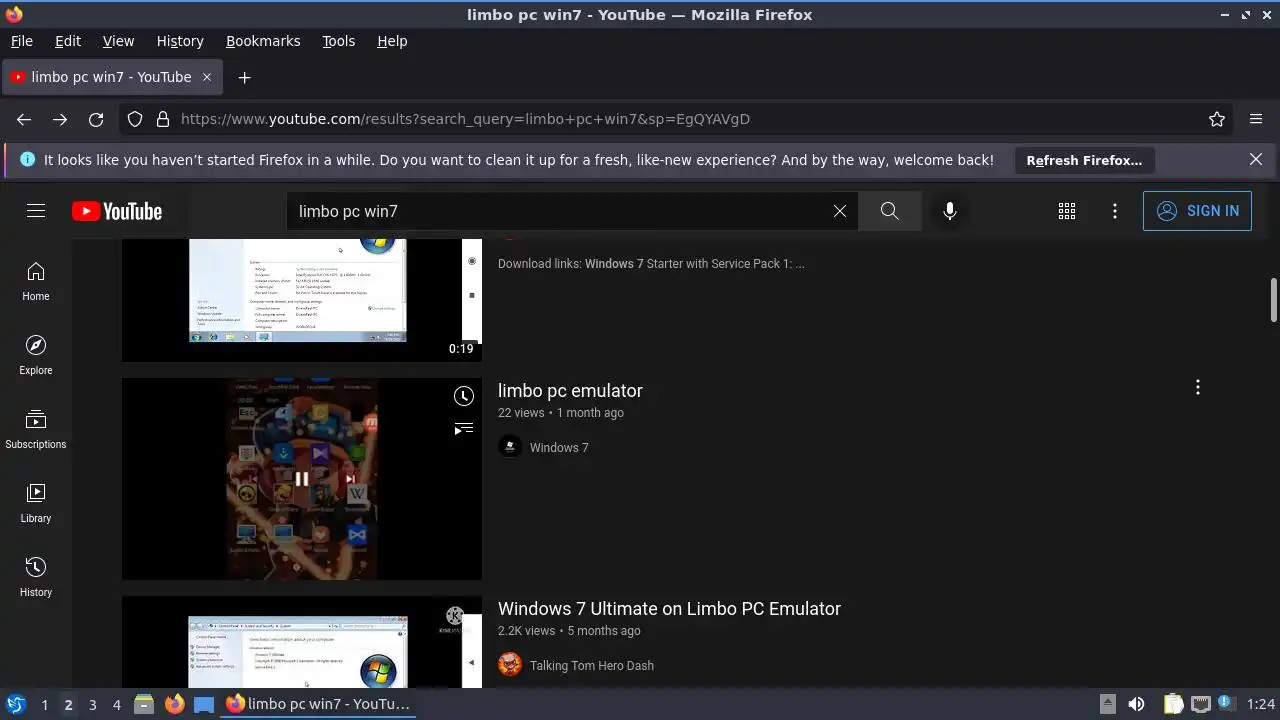This screenshot has height=720, width=1280.
Task: Open the Edit menu
Action: (x=68, y=41)
